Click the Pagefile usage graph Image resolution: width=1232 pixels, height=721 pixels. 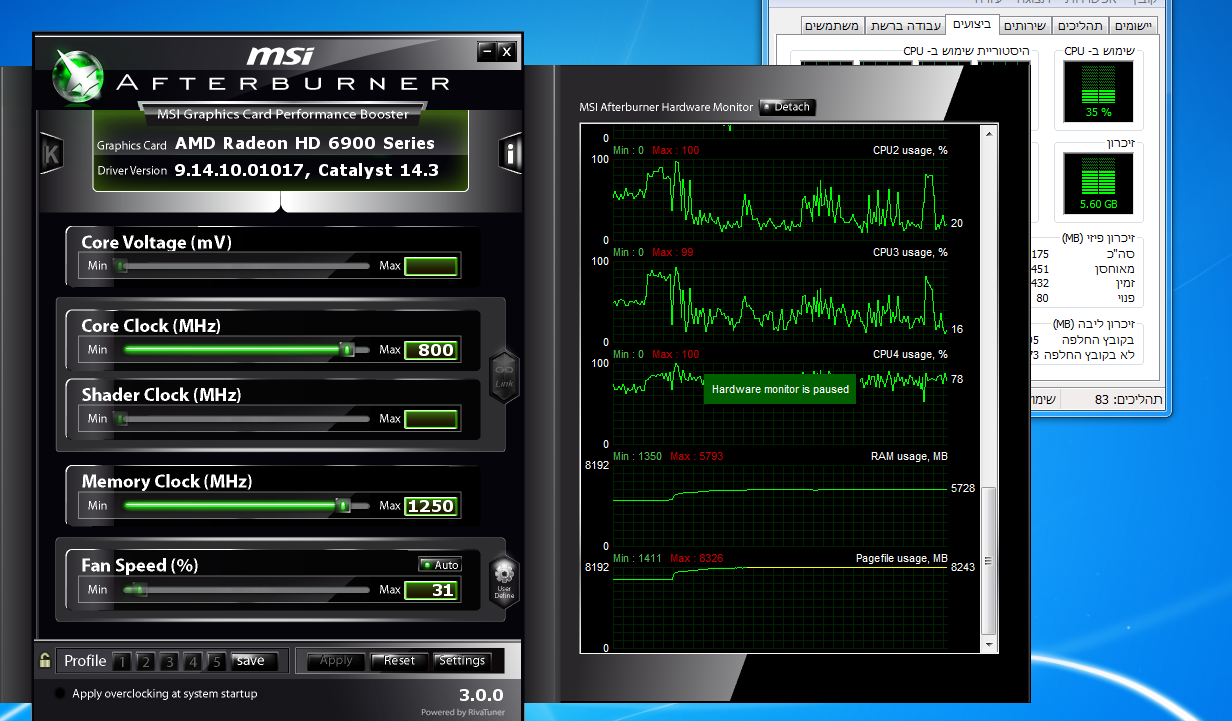coord(780,607)
